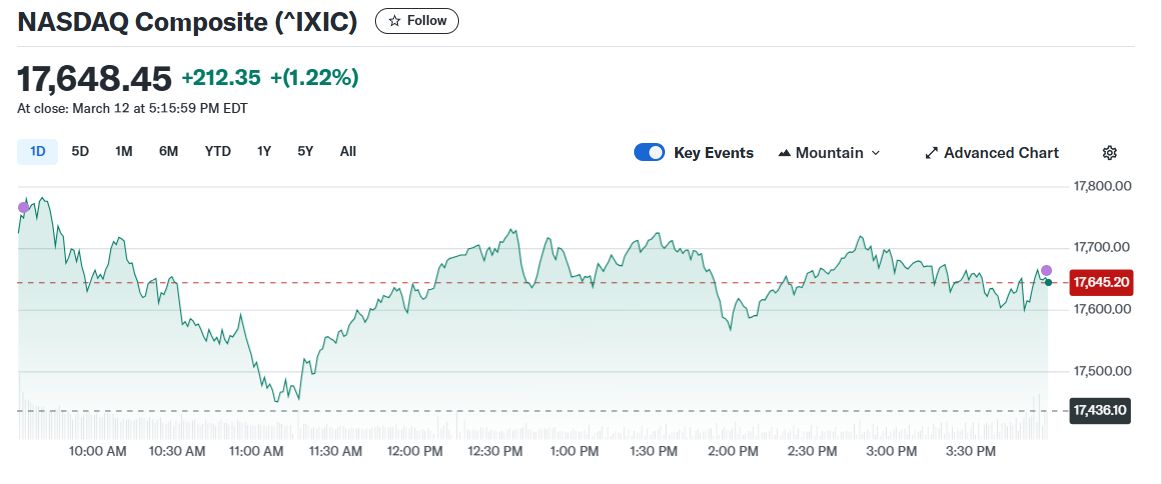Click the At close March 12 timestamp
This screenshot has width=1162, height=484.
pos(133,109)
